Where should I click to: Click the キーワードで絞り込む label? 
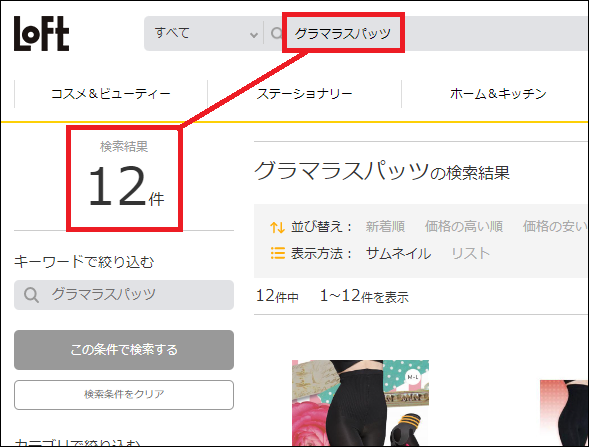pyautogui.click(x=84, y=262)
